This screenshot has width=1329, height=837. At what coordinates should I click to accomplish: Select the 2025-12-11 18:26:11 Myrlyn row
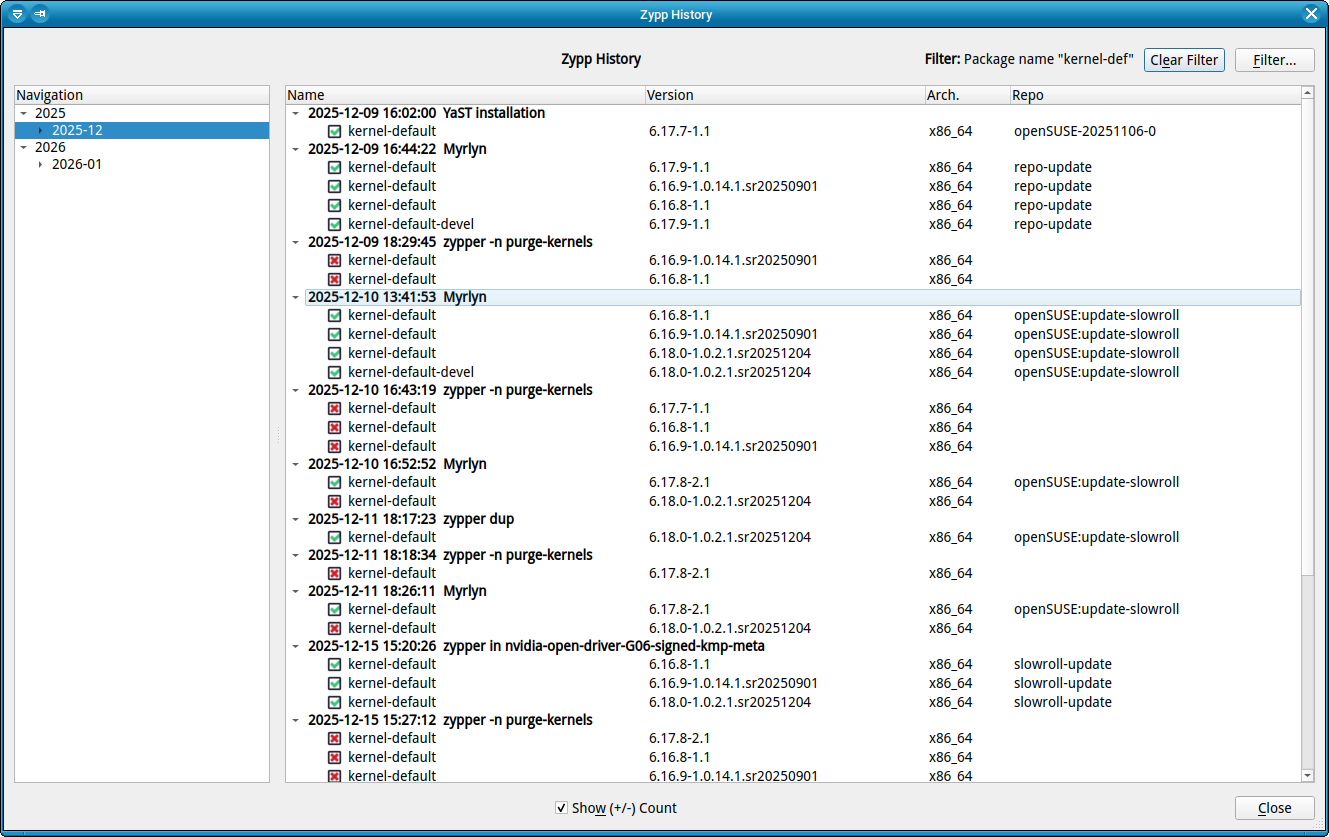[397, 591]
